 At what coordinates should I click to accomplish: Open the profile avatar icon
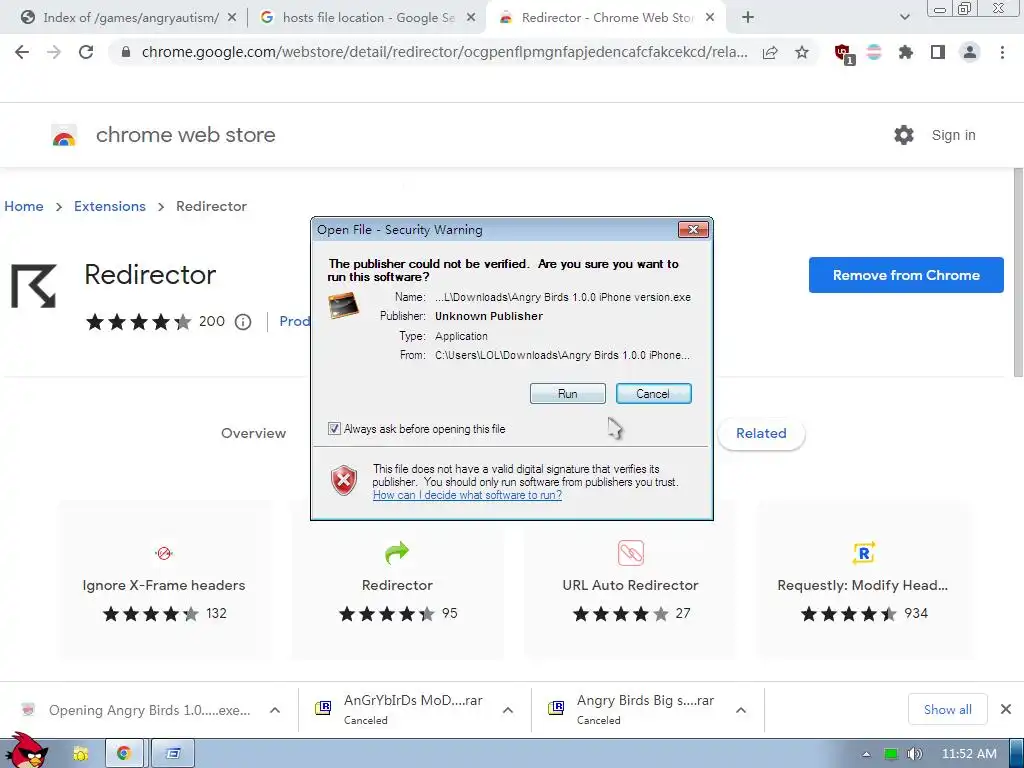(x=970, y=52)
